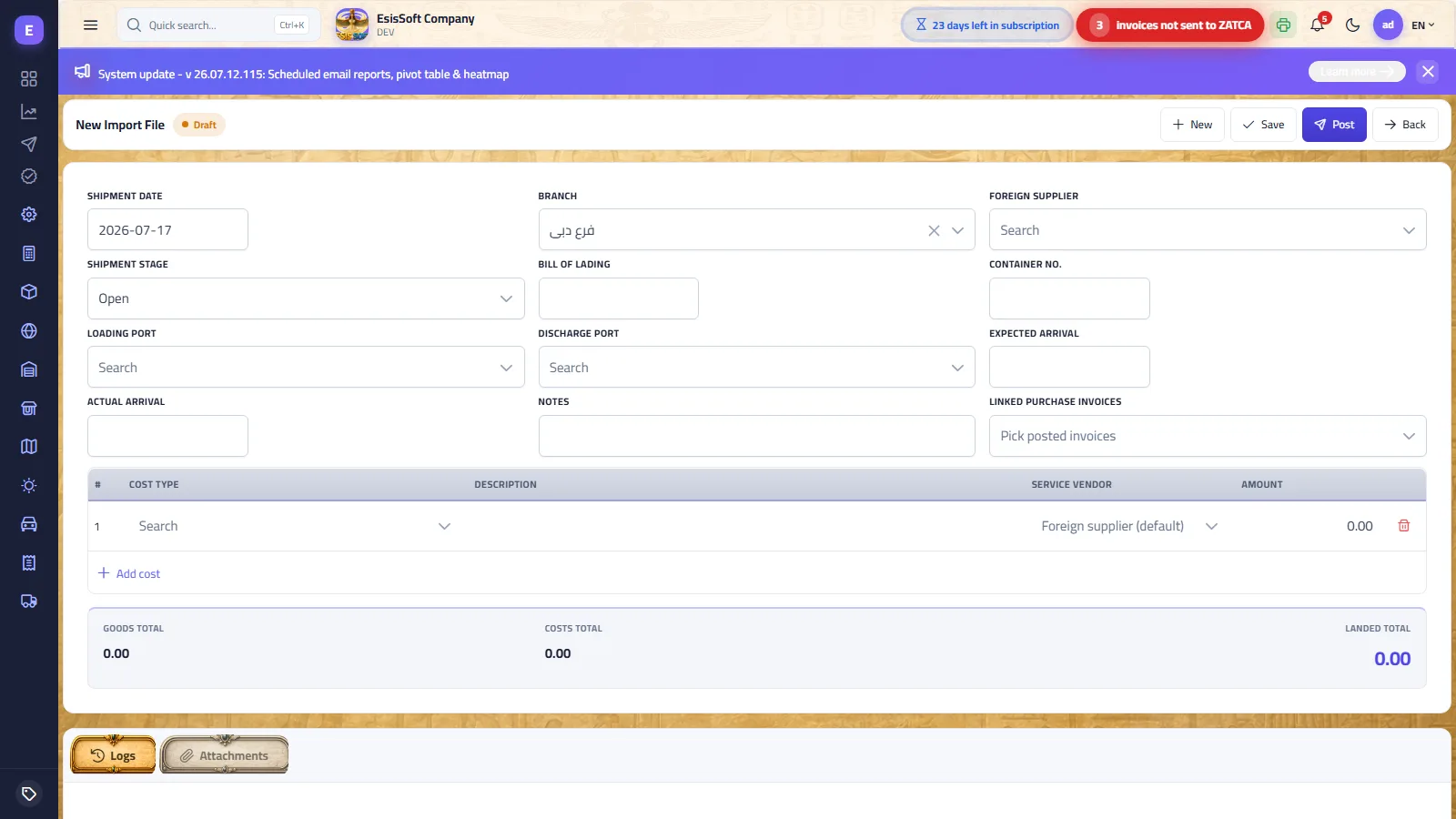Open the Service Vendor dropdown in row
The height and width of the screenshot is (819, 1456).
(1128, 526)
